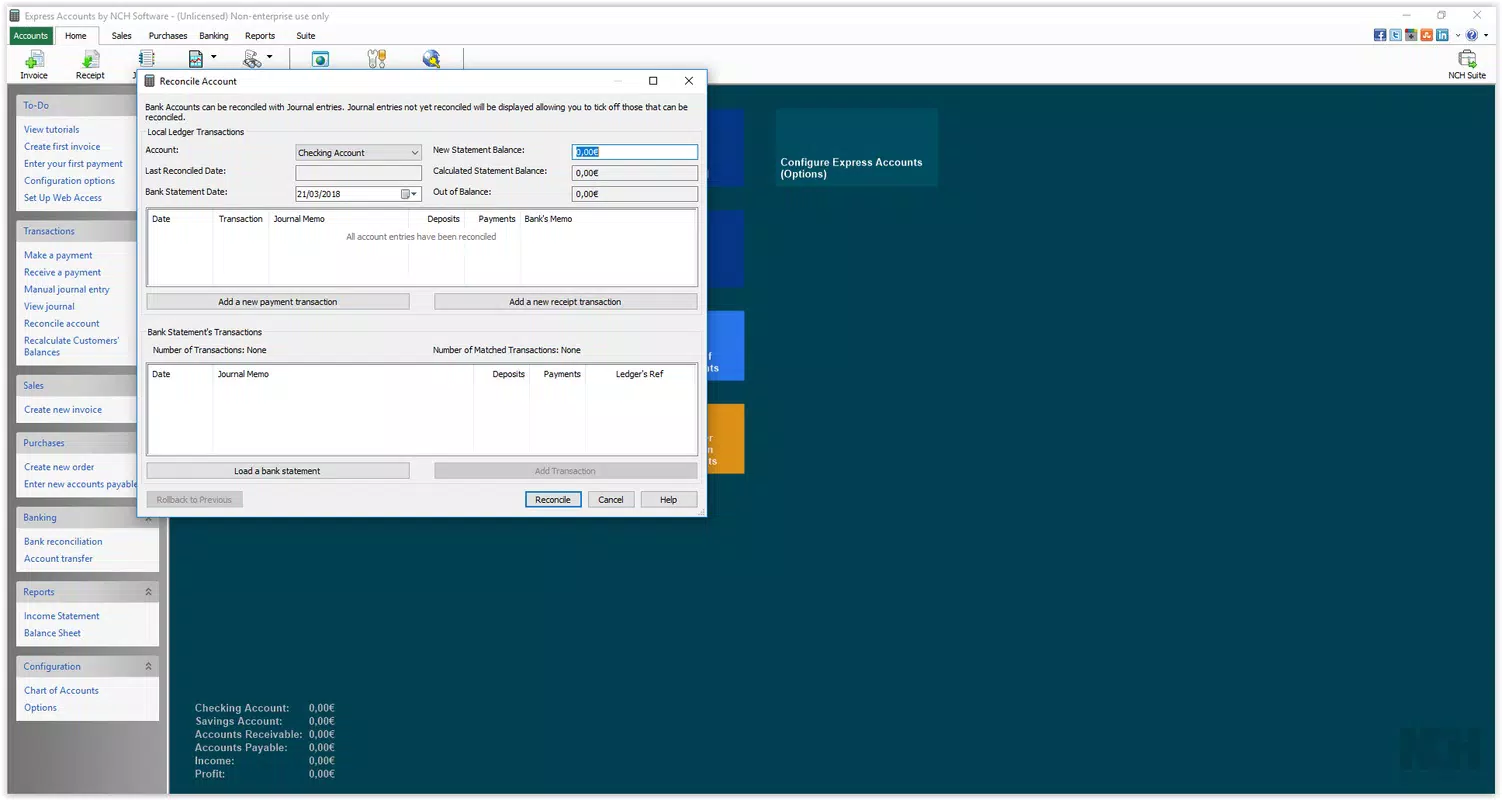Click the Express Accounts calculator icon in title bar
1502x800 pixels.
pos(15,16)
